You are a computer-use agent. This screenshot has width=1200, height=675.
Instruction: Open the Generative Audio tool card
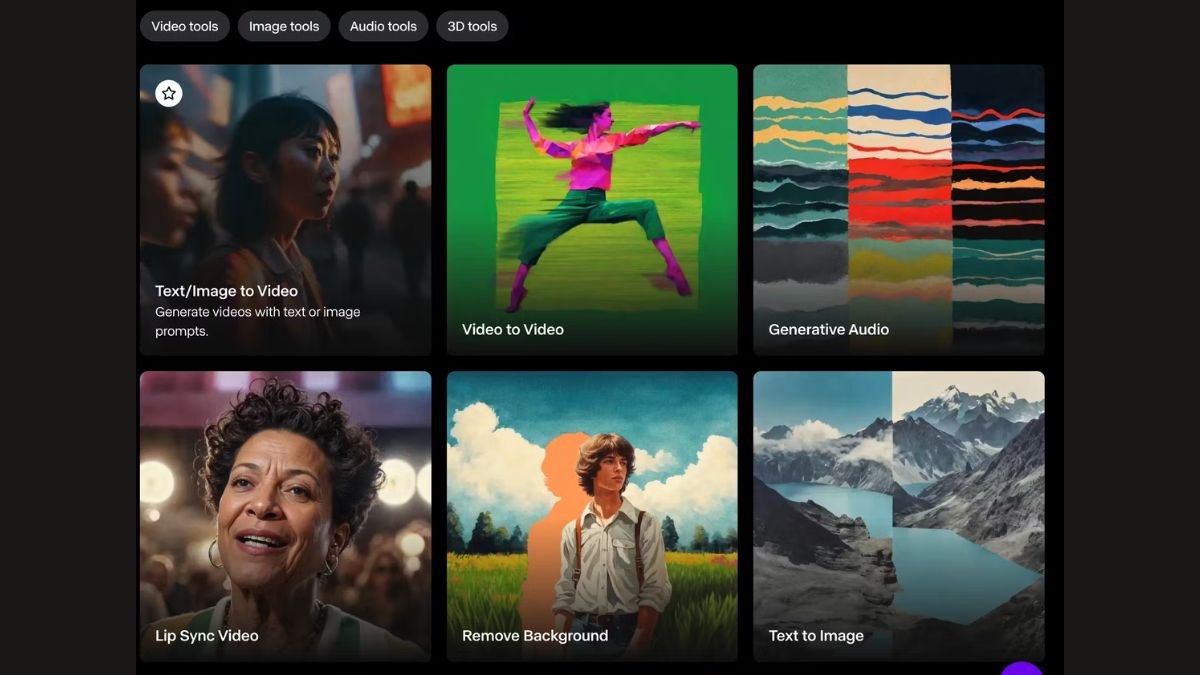coord(899,210)
